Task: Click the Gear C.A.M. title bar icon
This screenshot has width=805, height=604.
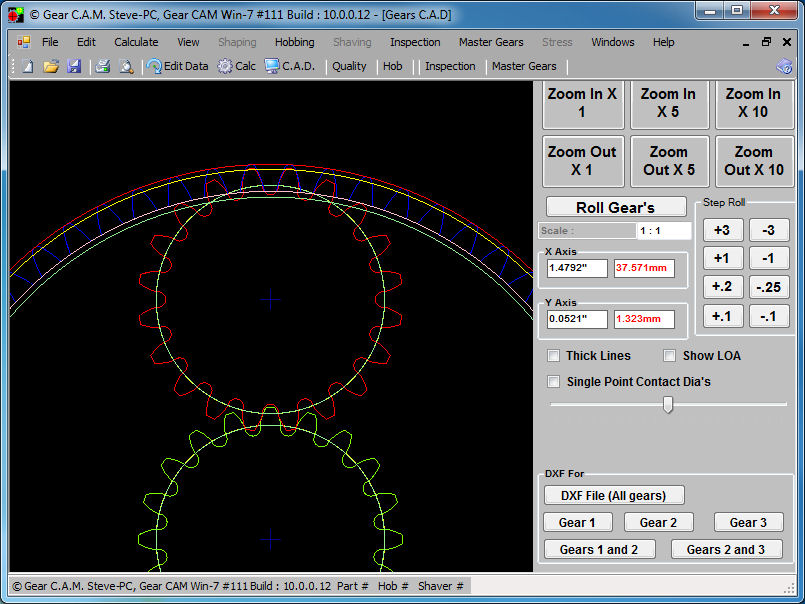Action: click(16, 14)
